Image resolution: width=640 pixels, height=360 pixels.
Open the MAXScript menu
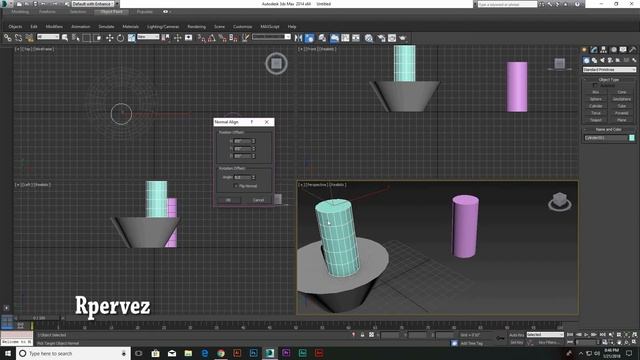coord(270,27)
